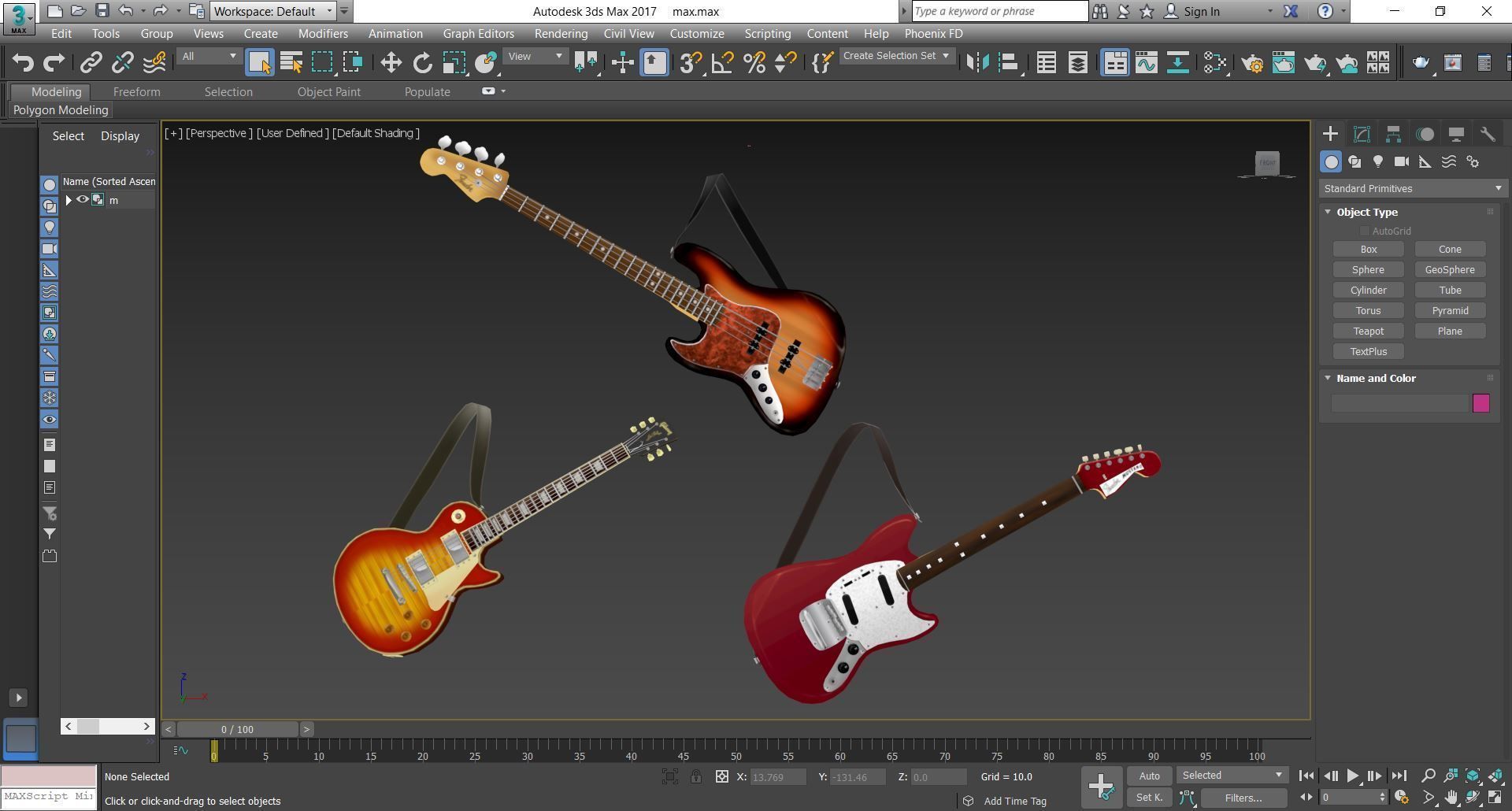Open the Workspace: Default dropdown
Image resolution: width=1512 pixels, height=811 pixels.
click(x=273, y=11)
